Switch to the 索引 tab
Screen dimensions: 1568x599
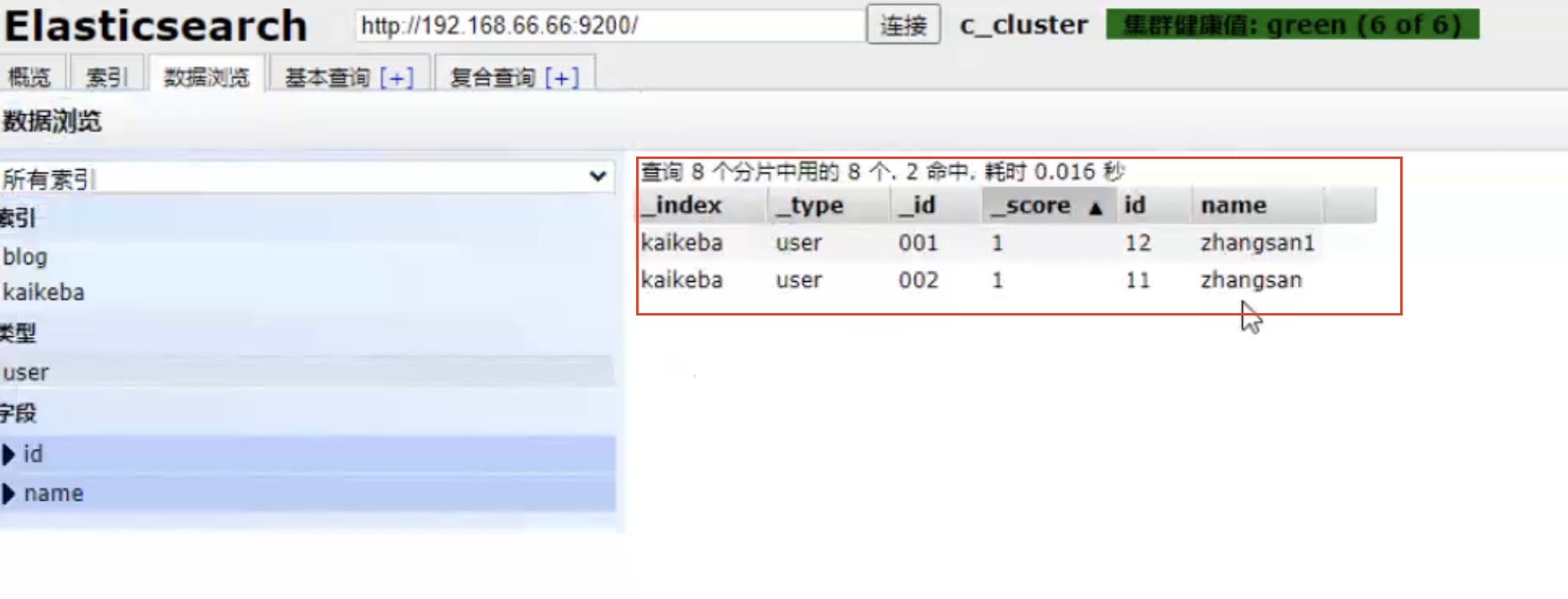(x=107, y=77)
